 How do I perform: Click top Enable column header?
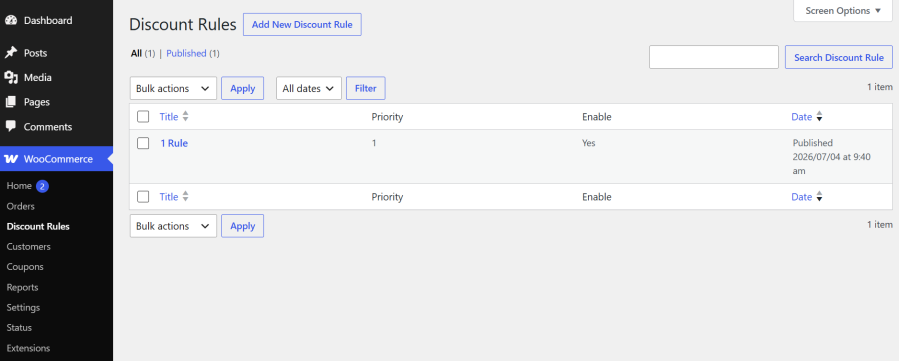pyautogui.click(x=597, y=117)
